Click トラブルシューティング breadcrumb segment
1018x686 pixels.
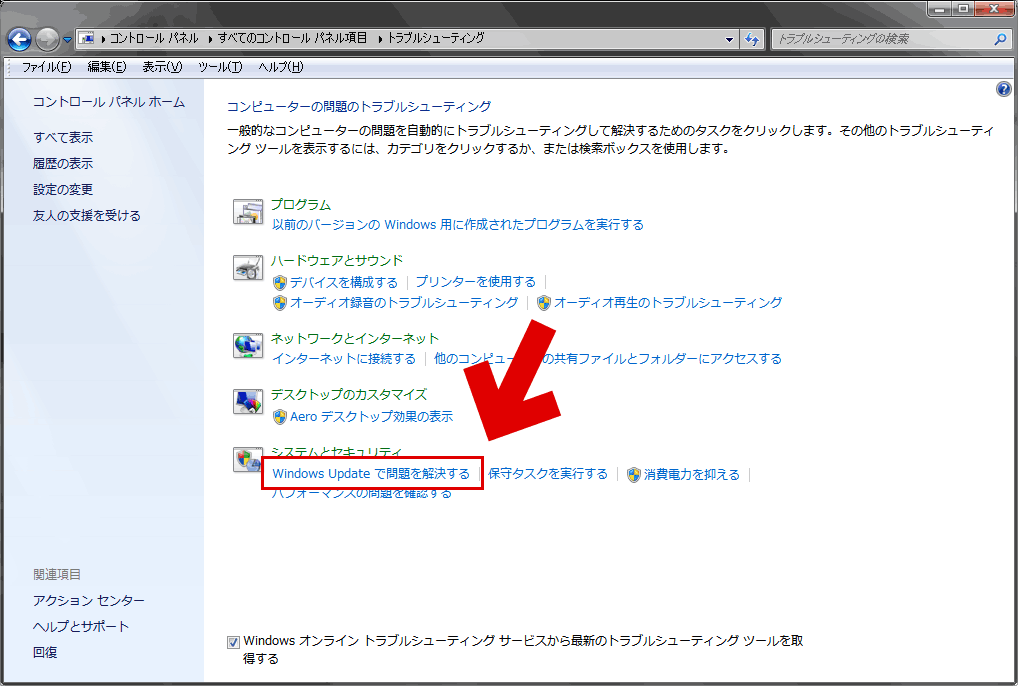[436, 38]
